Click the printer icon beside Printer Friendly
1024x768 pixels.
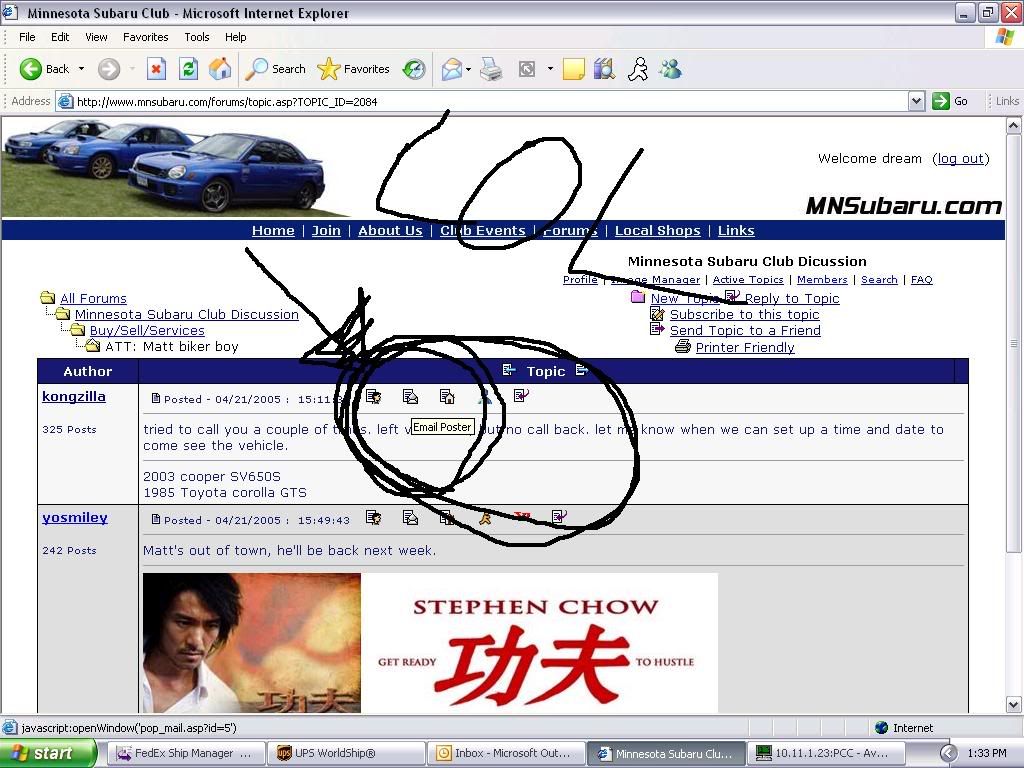click(x=682, y=347)
